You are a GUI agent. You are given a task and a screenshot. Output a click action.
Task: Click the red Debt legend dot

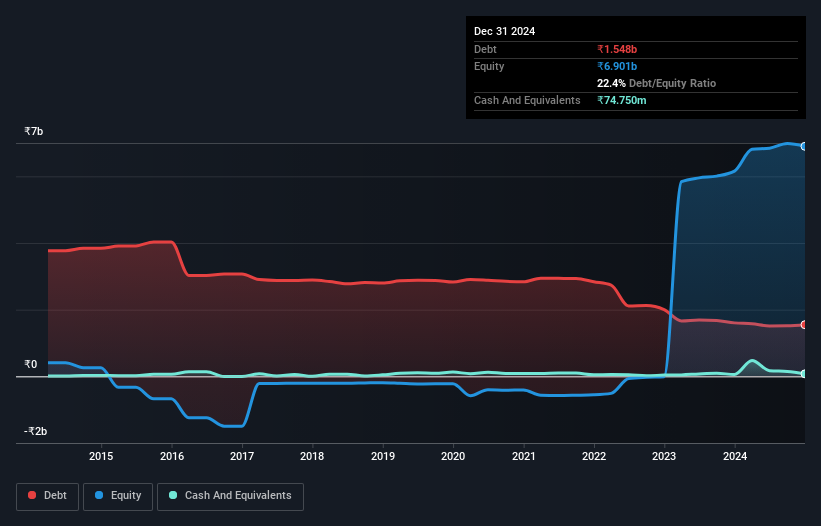tap(32, 495)
